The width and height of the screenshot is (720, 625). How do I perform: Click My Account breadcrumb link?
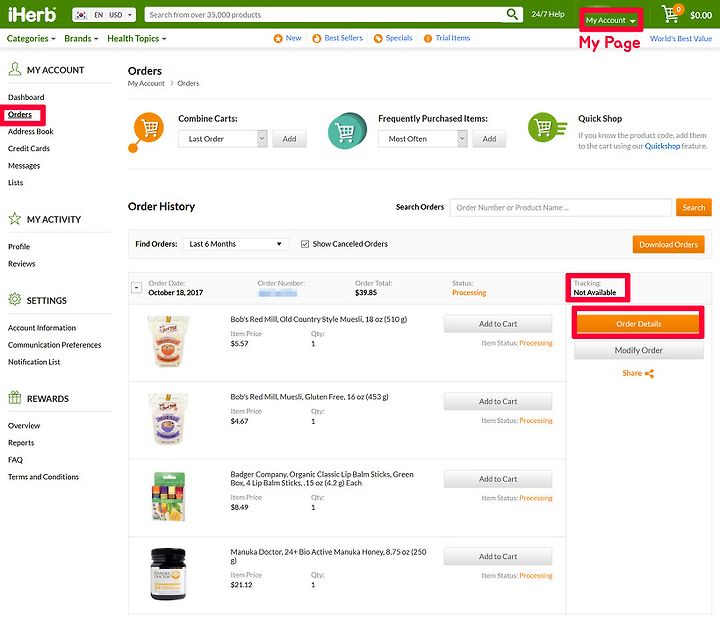tap(146, 83)
